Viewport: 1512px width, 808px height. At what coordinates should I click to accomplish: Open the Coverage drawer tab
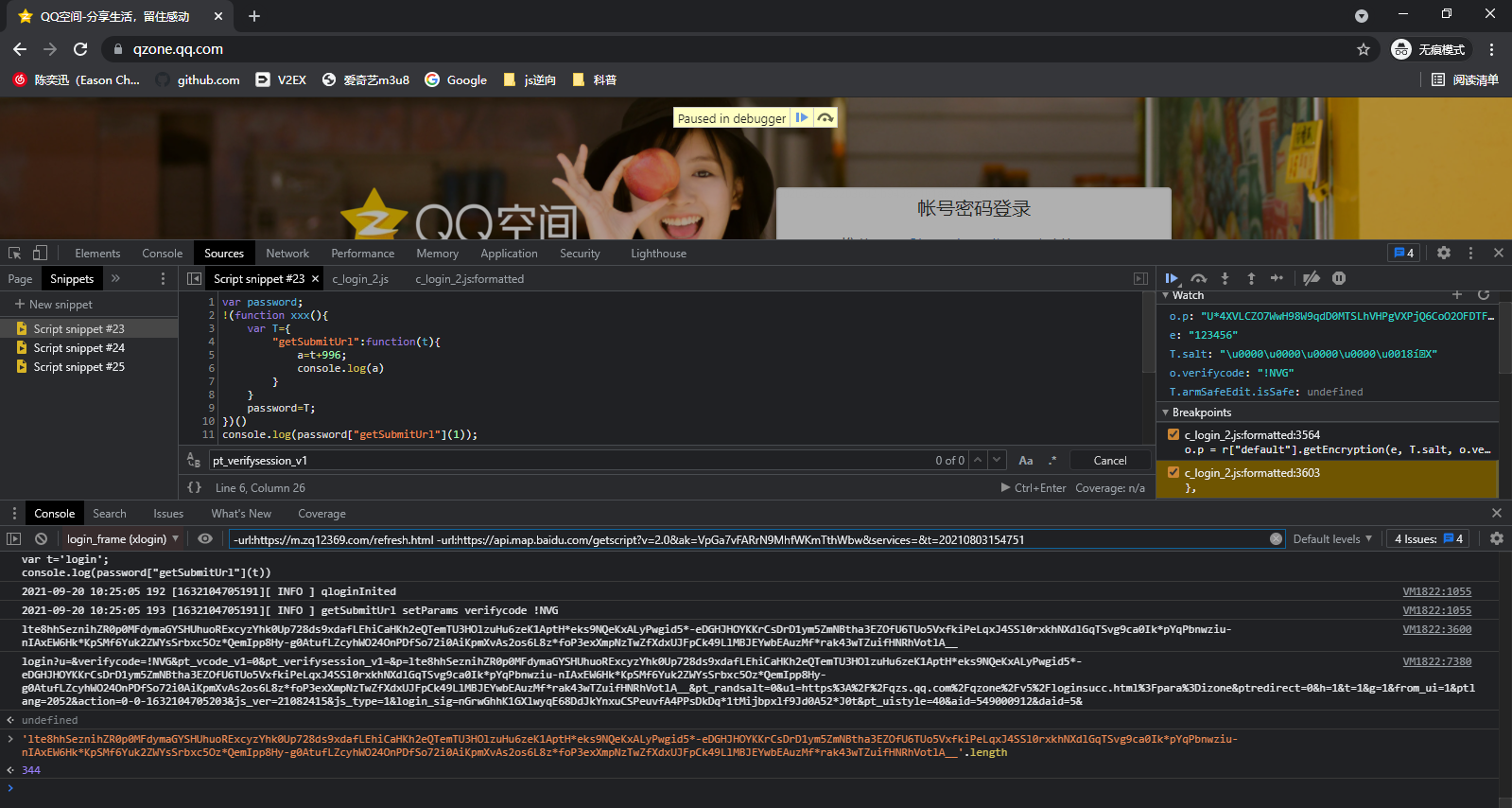322,514
